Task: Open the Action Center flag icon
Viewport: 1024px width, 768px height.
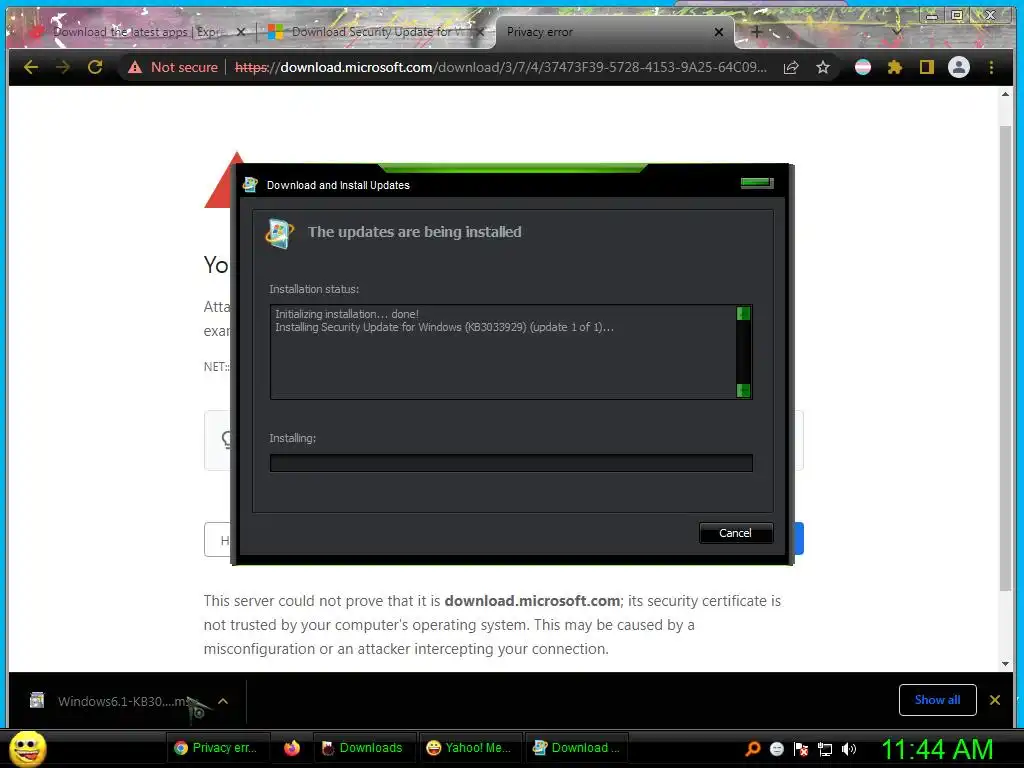Action: pyautogui.click(x=801, y=749)
